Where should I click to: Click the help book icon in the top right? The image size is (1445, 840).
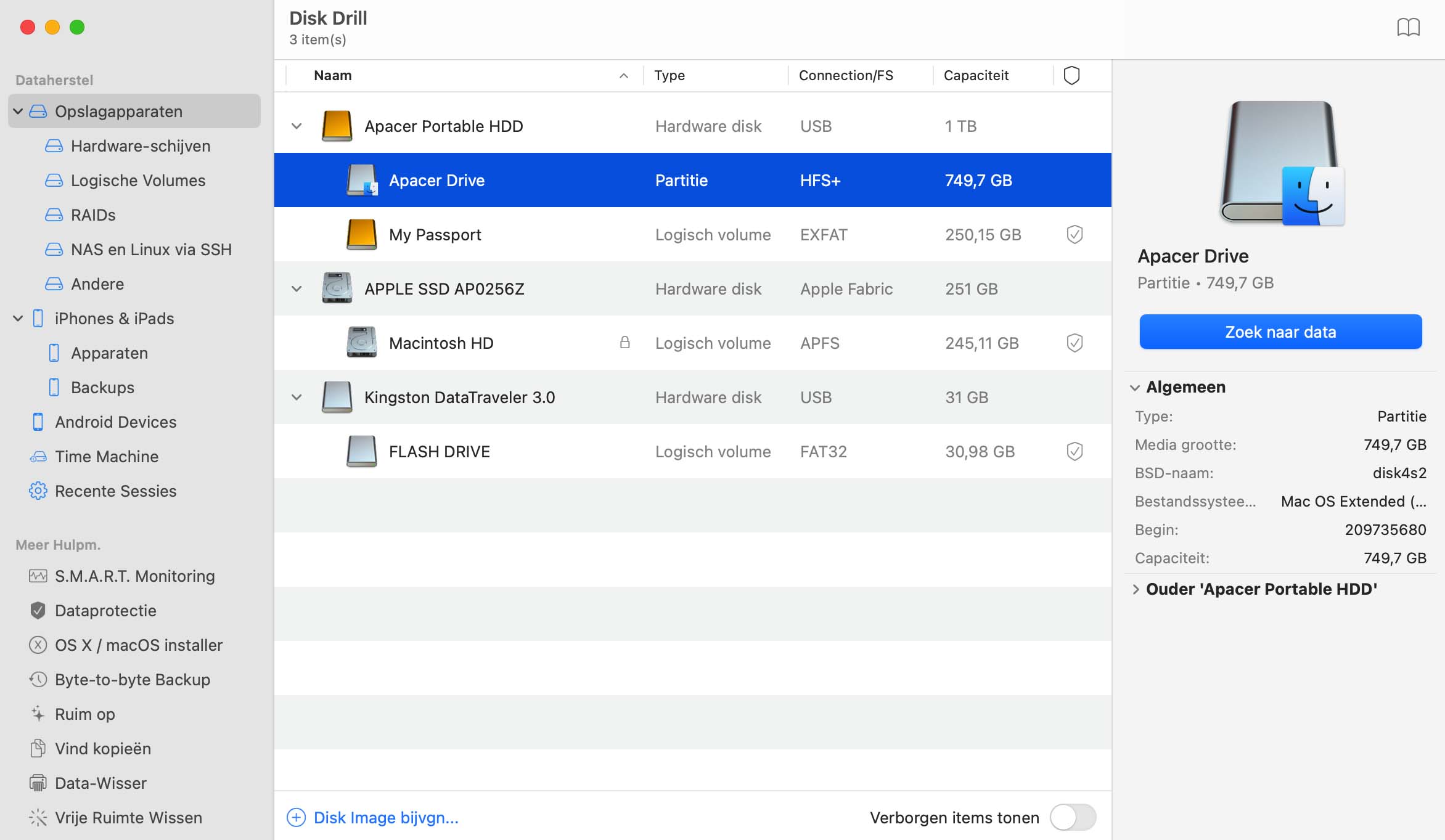(x=1408, y=27)
